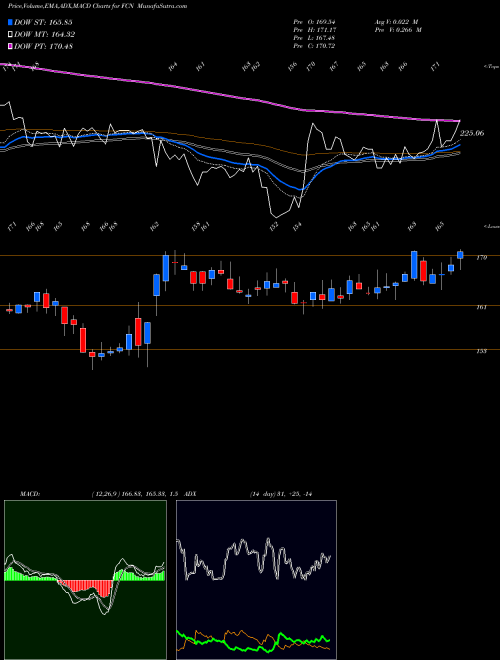This screenshot has height=660, width=500.
Task: Click the magenta DOW PT legend swatch
Action: pos(10,46)
